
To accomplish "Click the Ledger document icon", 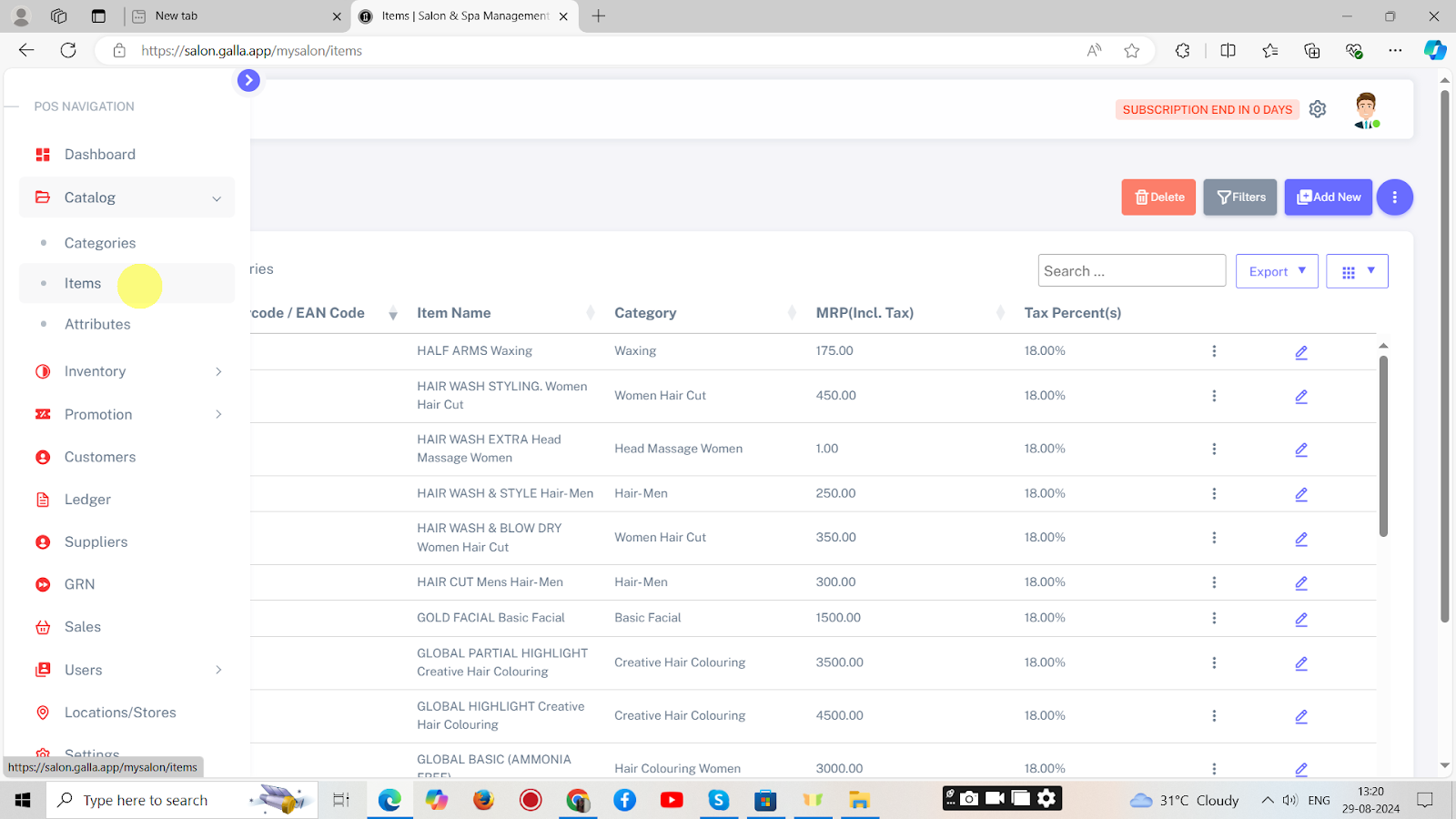I will coord(43,500).
